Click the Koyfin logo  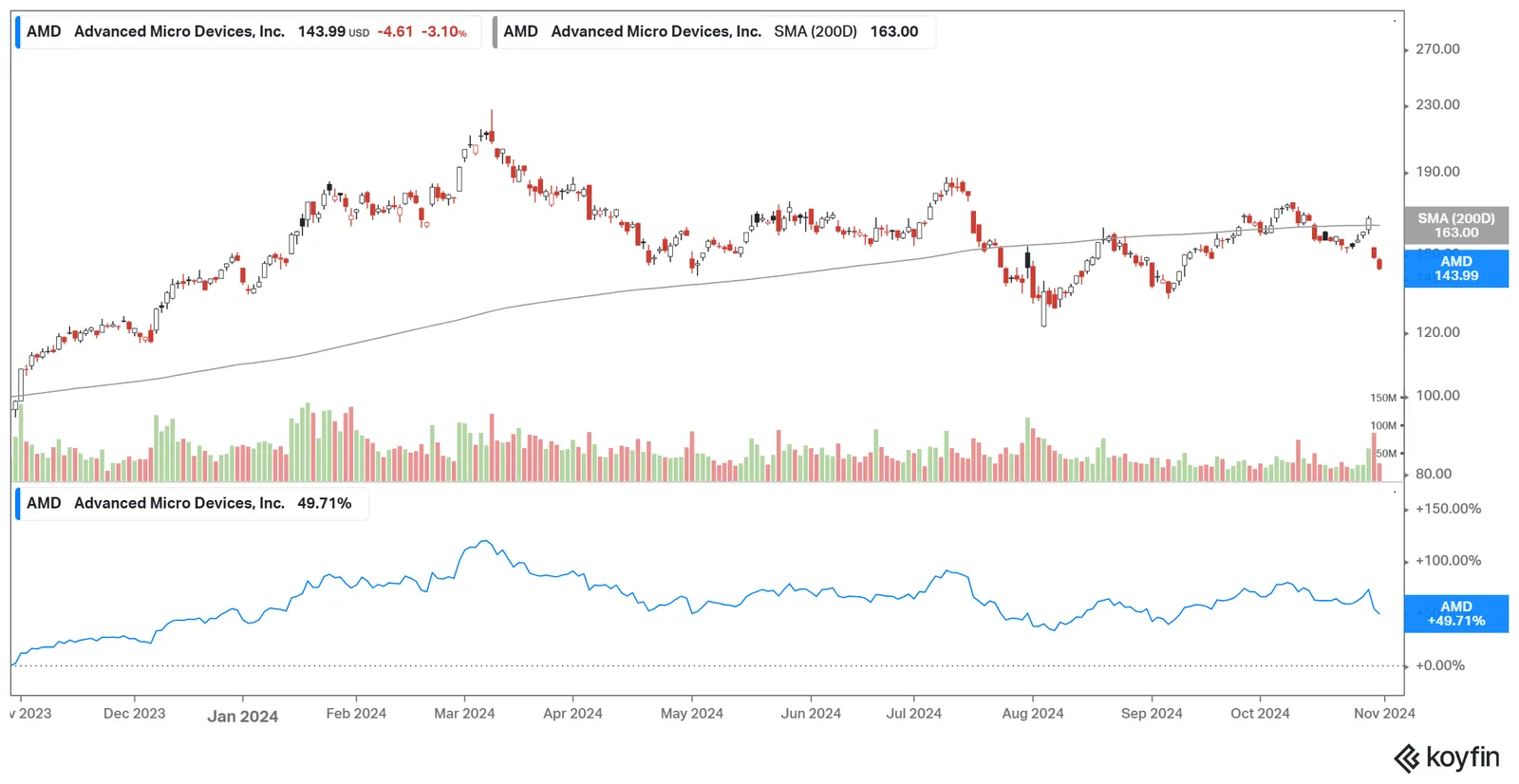[x=1446, y=758]
